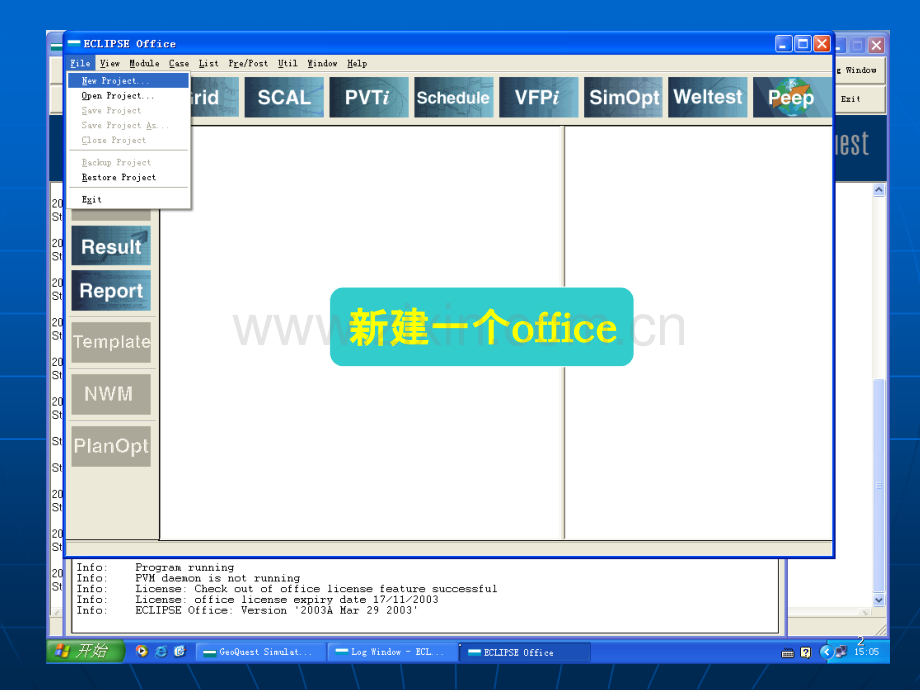Open the VFPi module

[x=538, y=97]
